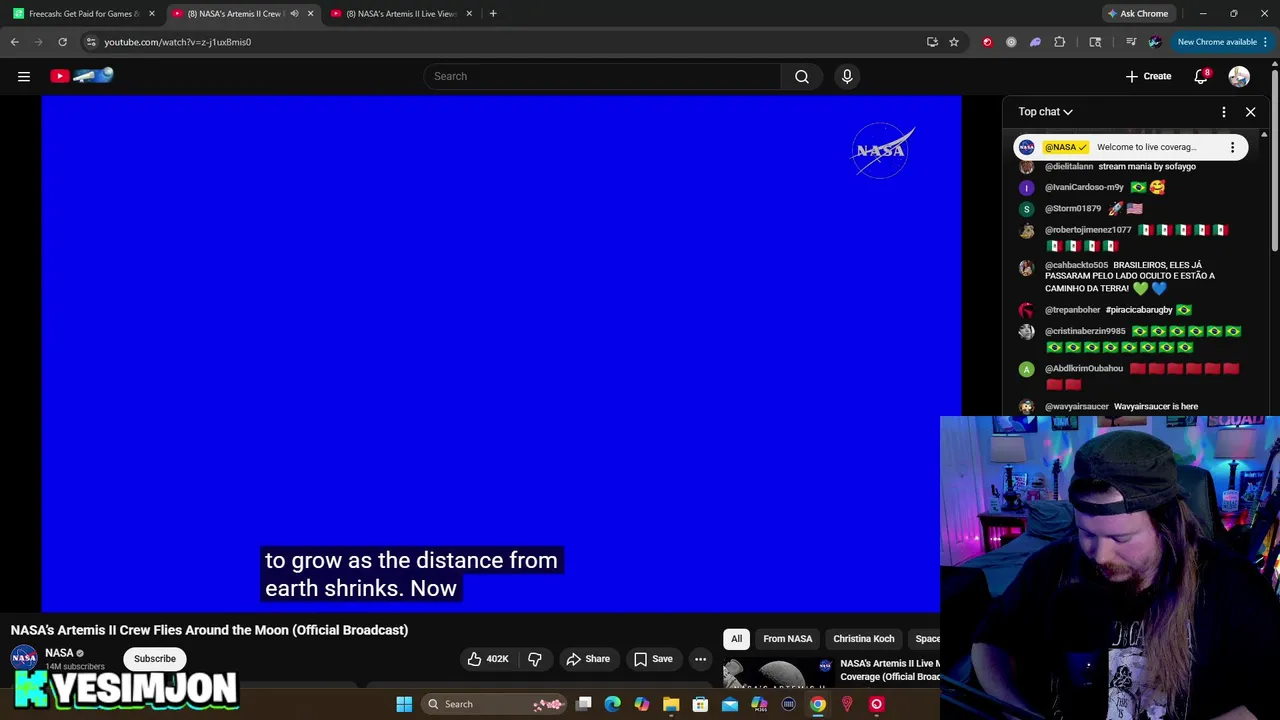Image resolution: width=1280 pixels, height=720 pixels.
Task: Open the tab search and side panel icon
Action: click(1095, 42)
